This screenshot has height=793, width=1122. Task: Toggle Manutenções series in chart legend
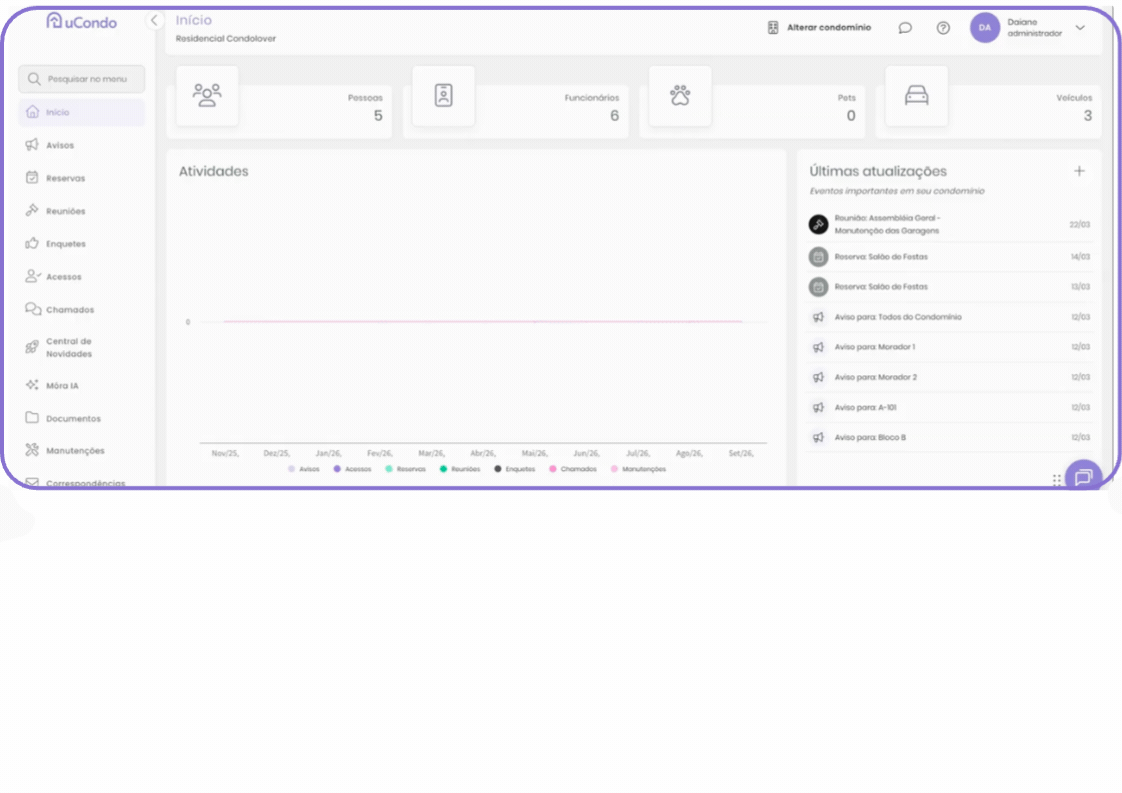pyautogui.click(x=638, y=470)
